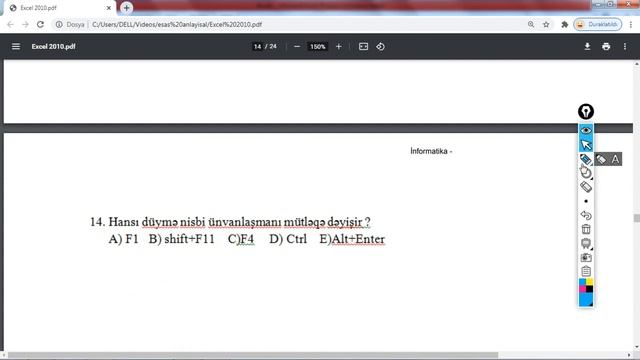
Task: Select the arrow cursor tool
Action: point(586,144)
